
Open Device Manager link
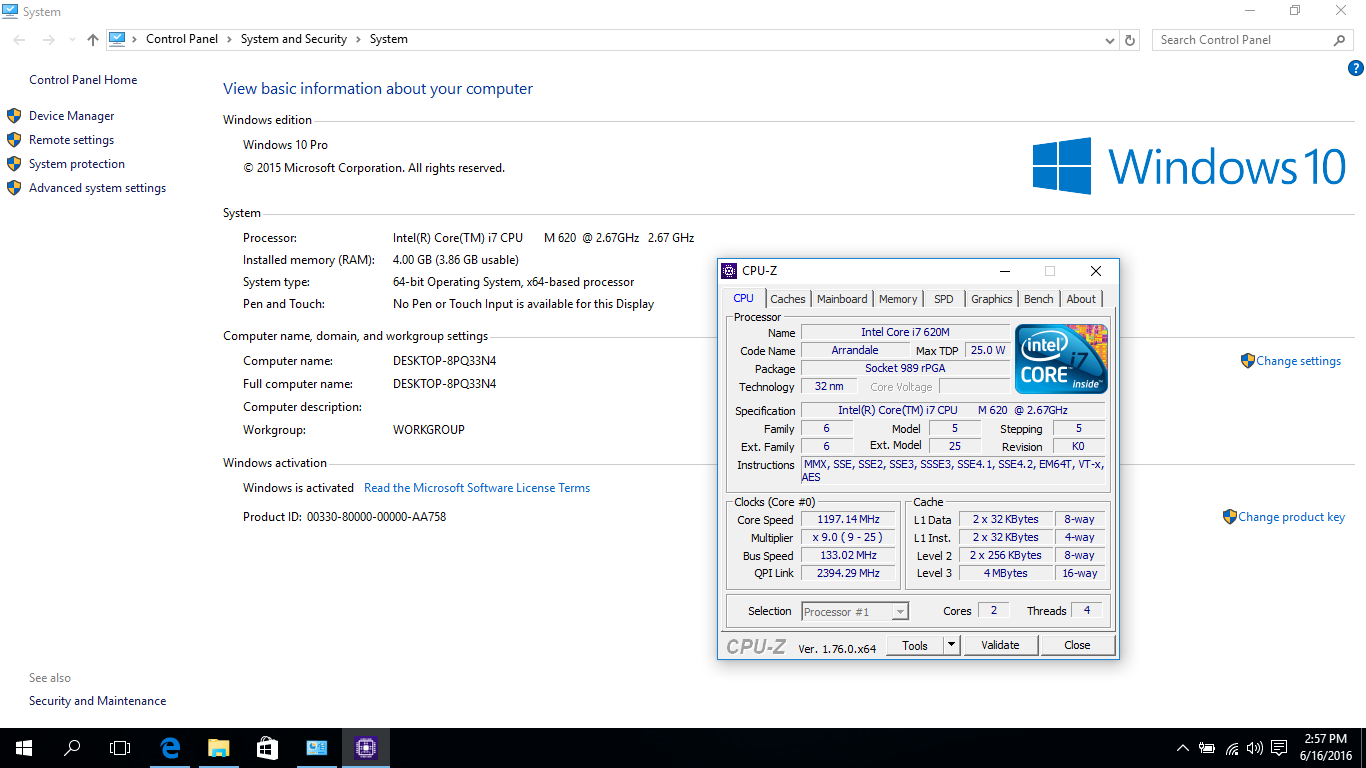(x=72, y=116)
